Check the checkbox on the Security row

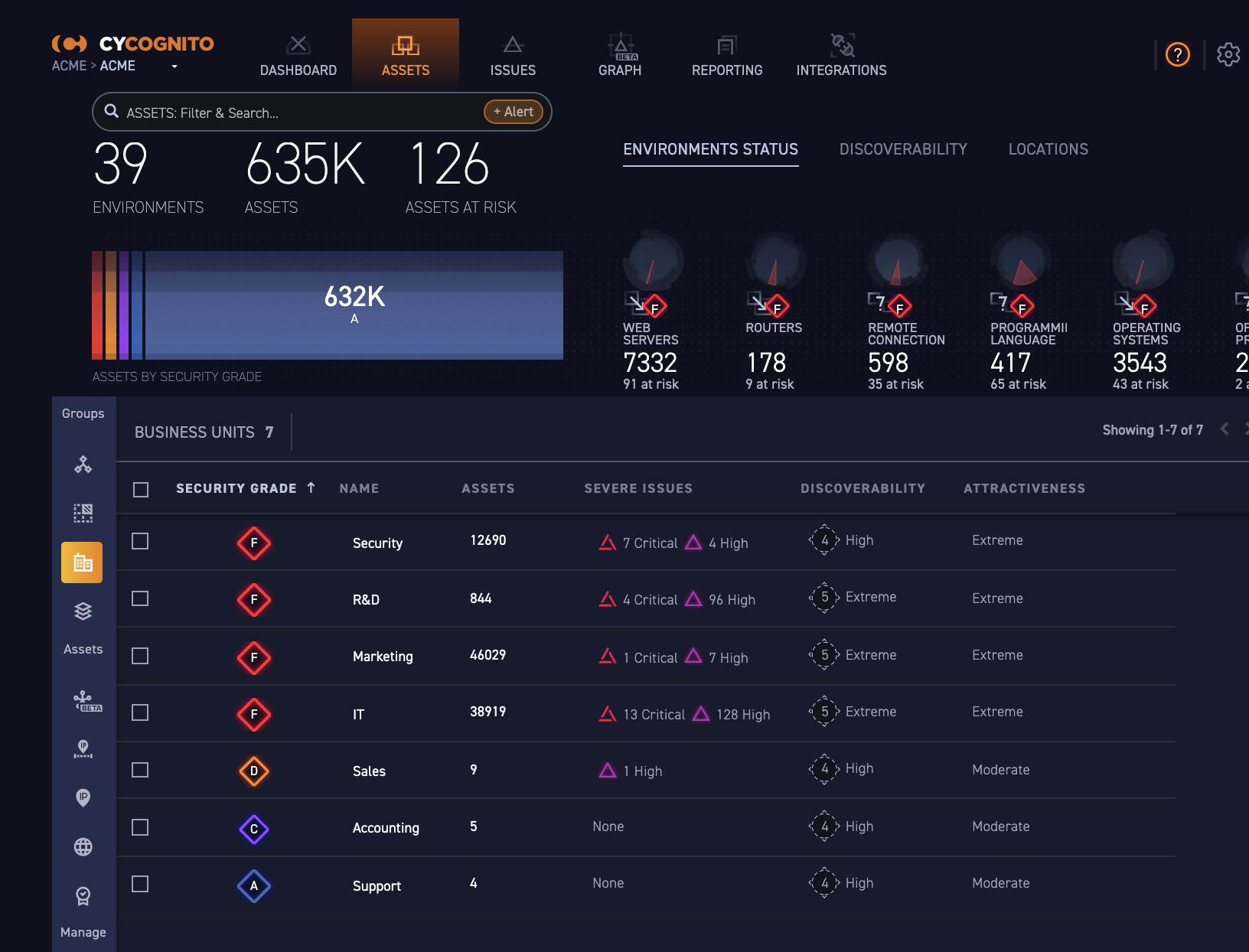pyautogui.click(x=140, y=542)
